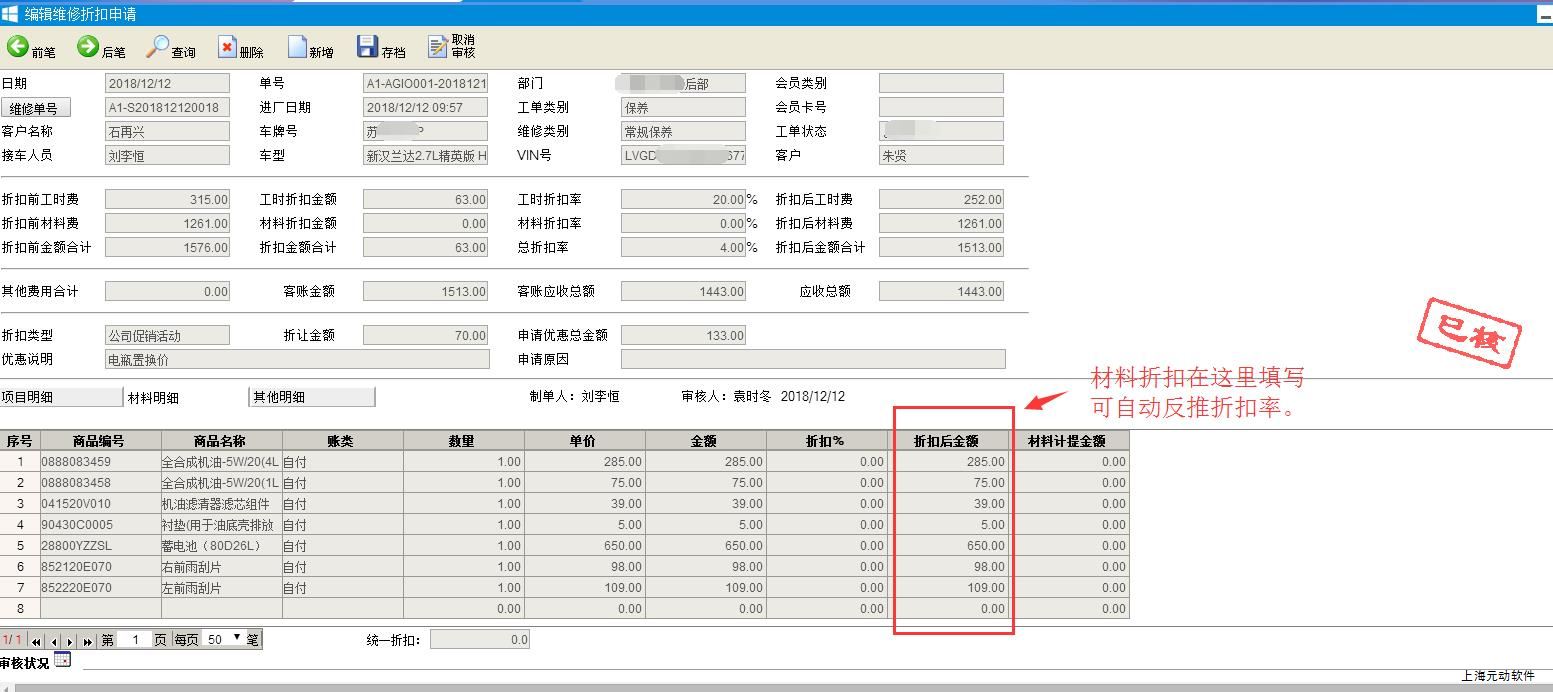The image size is (1553, 692).
Task: Open the 审核状况 calendar icon
Action: (x=63, y=660)
